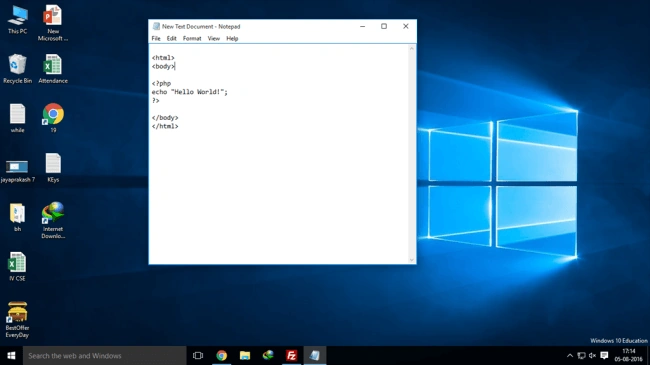
Task: Place cursor on the <html> line
Action: click(x=163, y=58)
